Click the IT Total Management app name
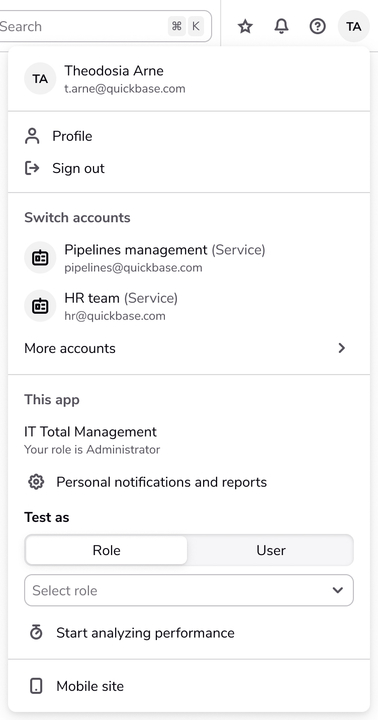Viewport: 378px width, 720px height. pyautogui.click(x=90, y=432)
